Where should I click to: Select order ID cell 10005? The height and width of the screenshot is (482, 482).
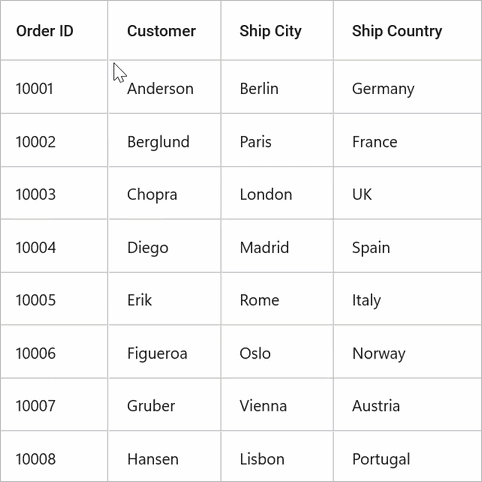54,298
